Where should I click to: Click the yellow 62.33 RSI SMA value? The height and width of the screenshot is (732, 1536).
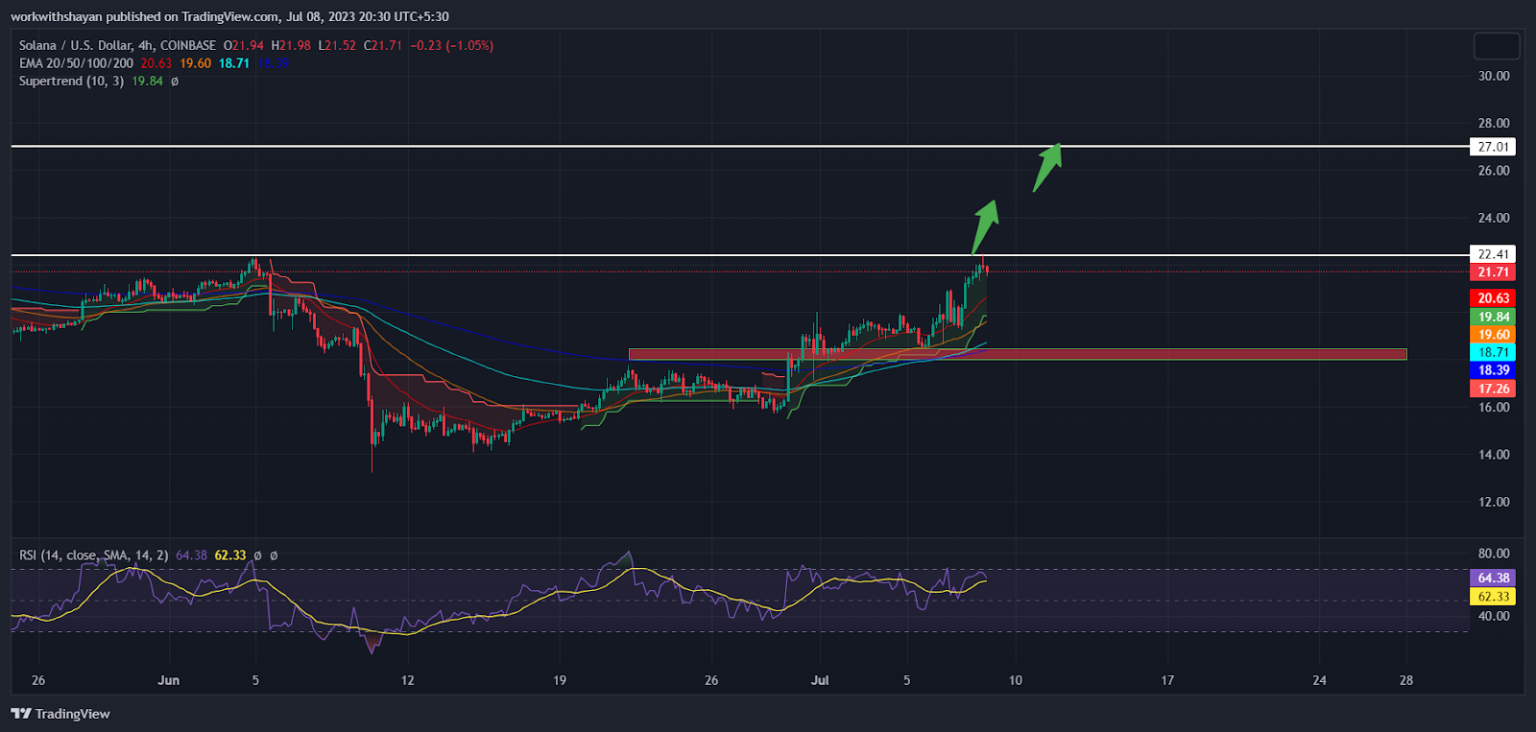point(230,555)
